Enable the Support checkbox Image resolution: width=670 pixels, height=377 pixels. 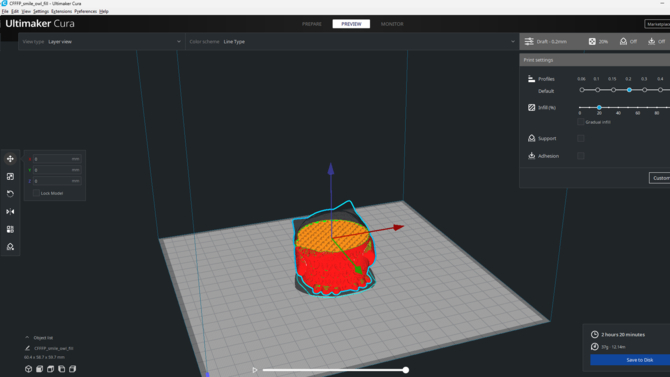(x=581, y=138)
